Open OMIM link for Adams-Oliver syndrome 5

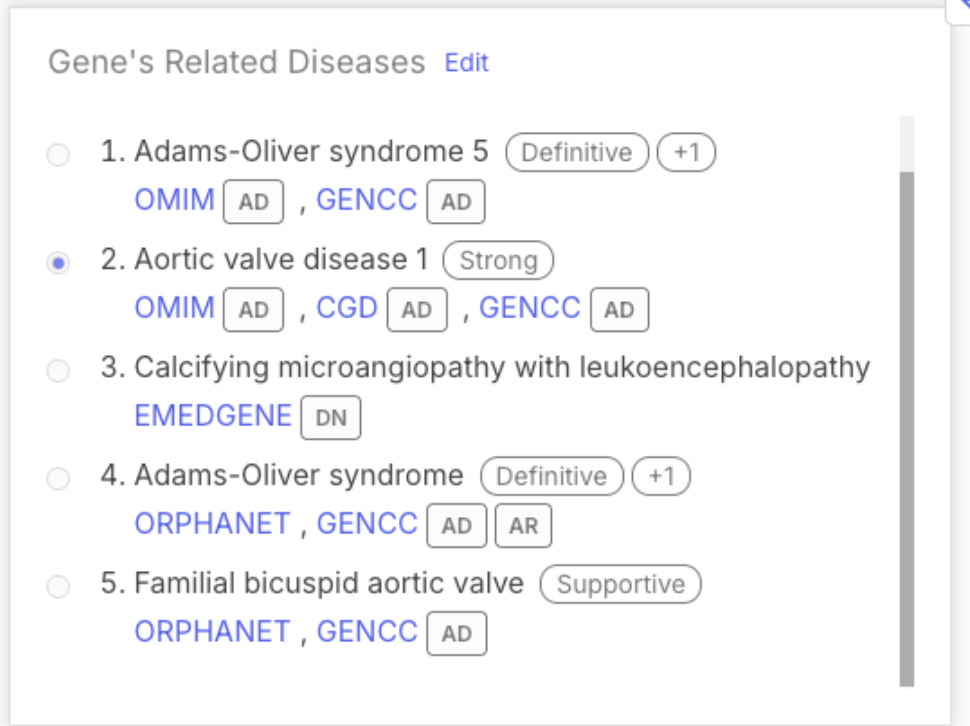tap(174, 201)
